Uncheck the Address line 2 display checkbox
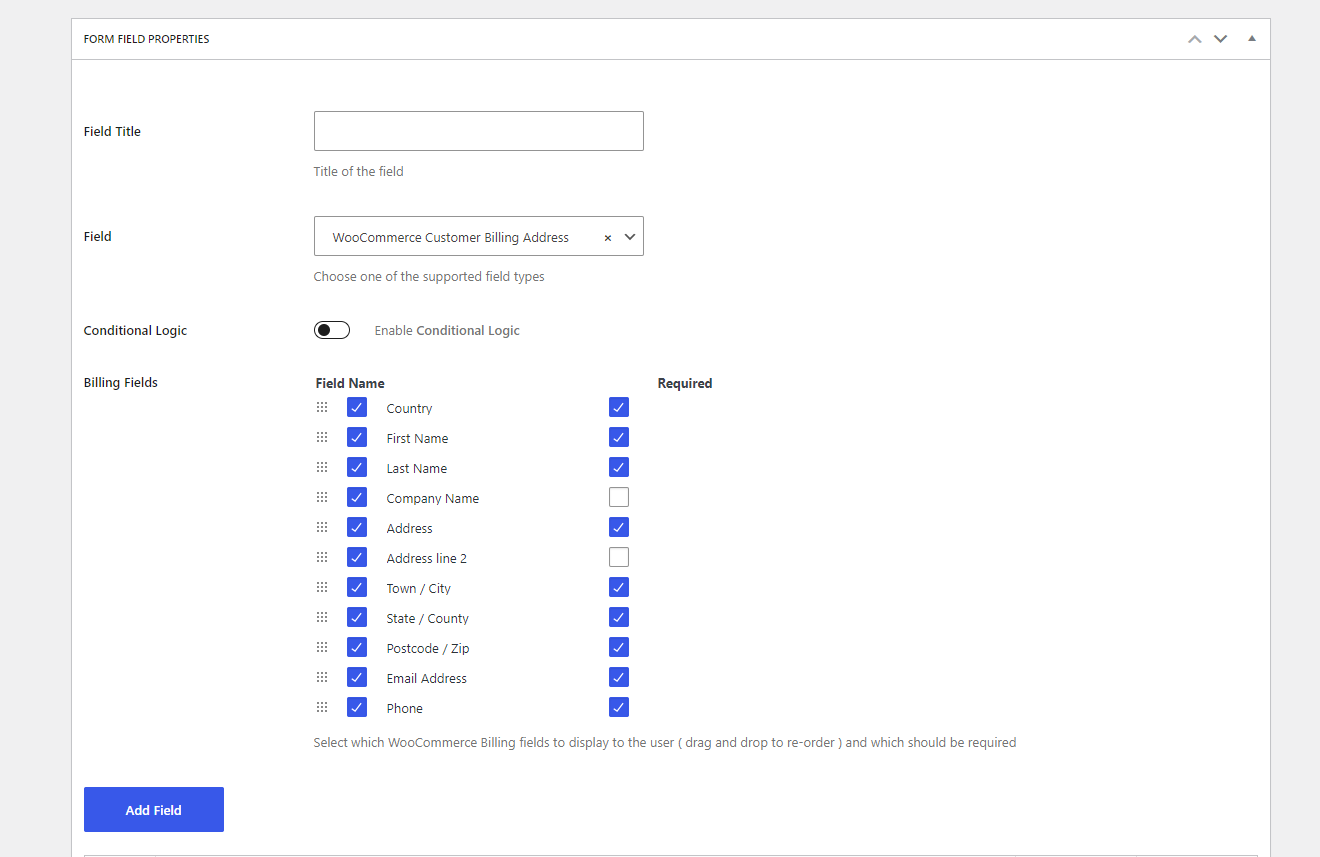The image size is (1320, 857). [x=357, y=557]
